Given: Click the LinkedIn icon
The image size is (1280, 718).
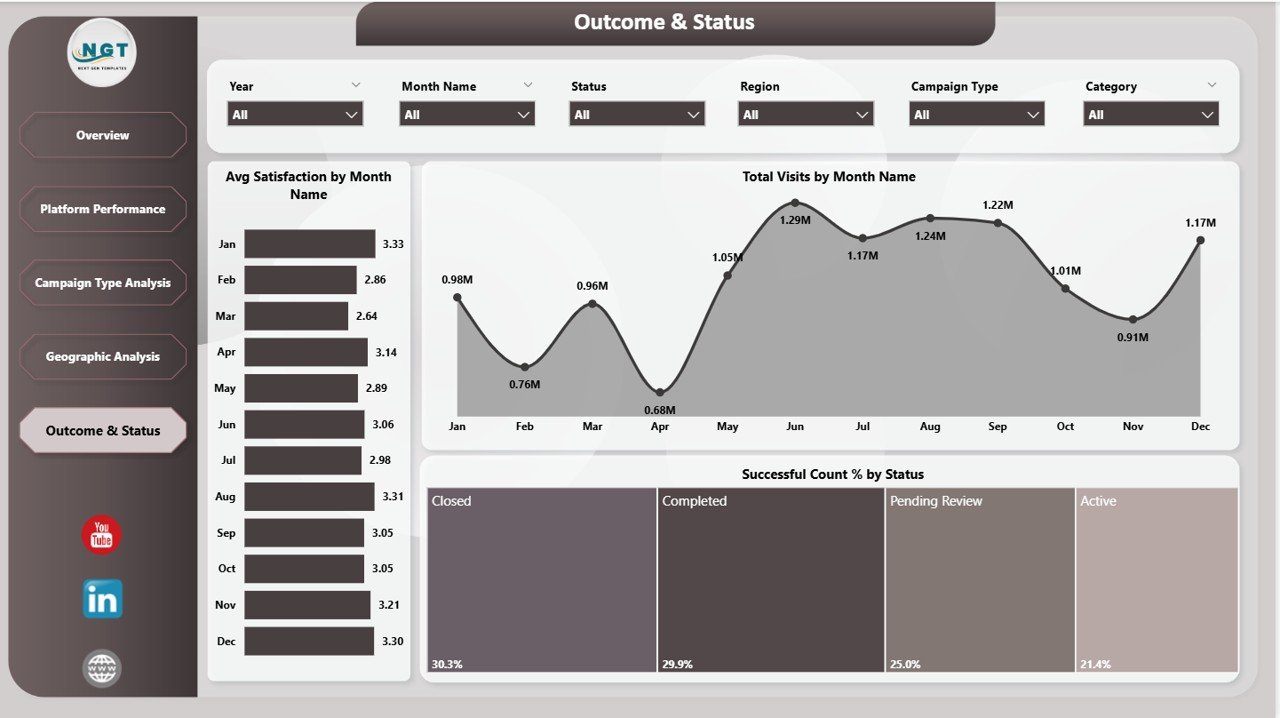Looking at the screenshot, I should click(x=102, y=598).
